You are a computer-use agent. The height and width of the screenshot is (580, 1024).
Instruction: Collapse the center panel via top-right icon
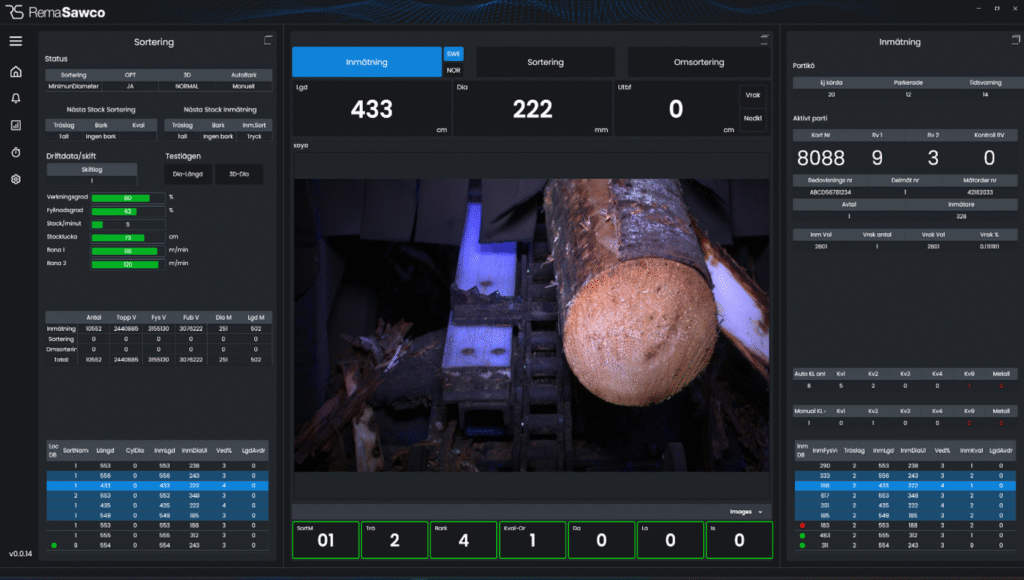coord(764,38)
